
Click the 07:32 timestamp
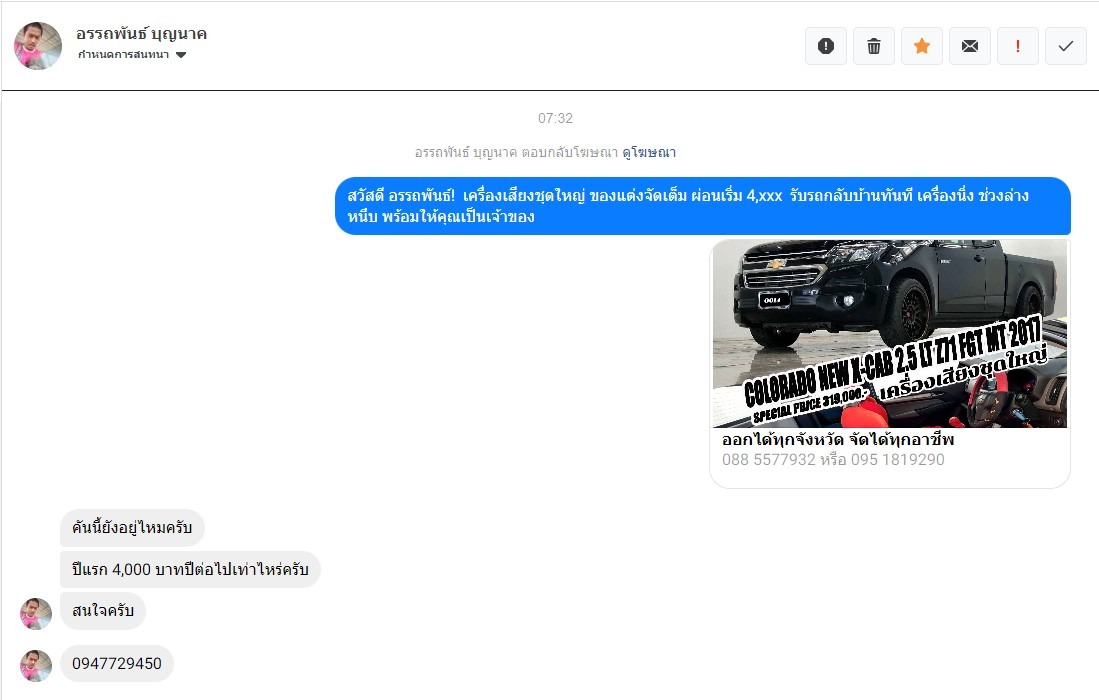[555, 118]
